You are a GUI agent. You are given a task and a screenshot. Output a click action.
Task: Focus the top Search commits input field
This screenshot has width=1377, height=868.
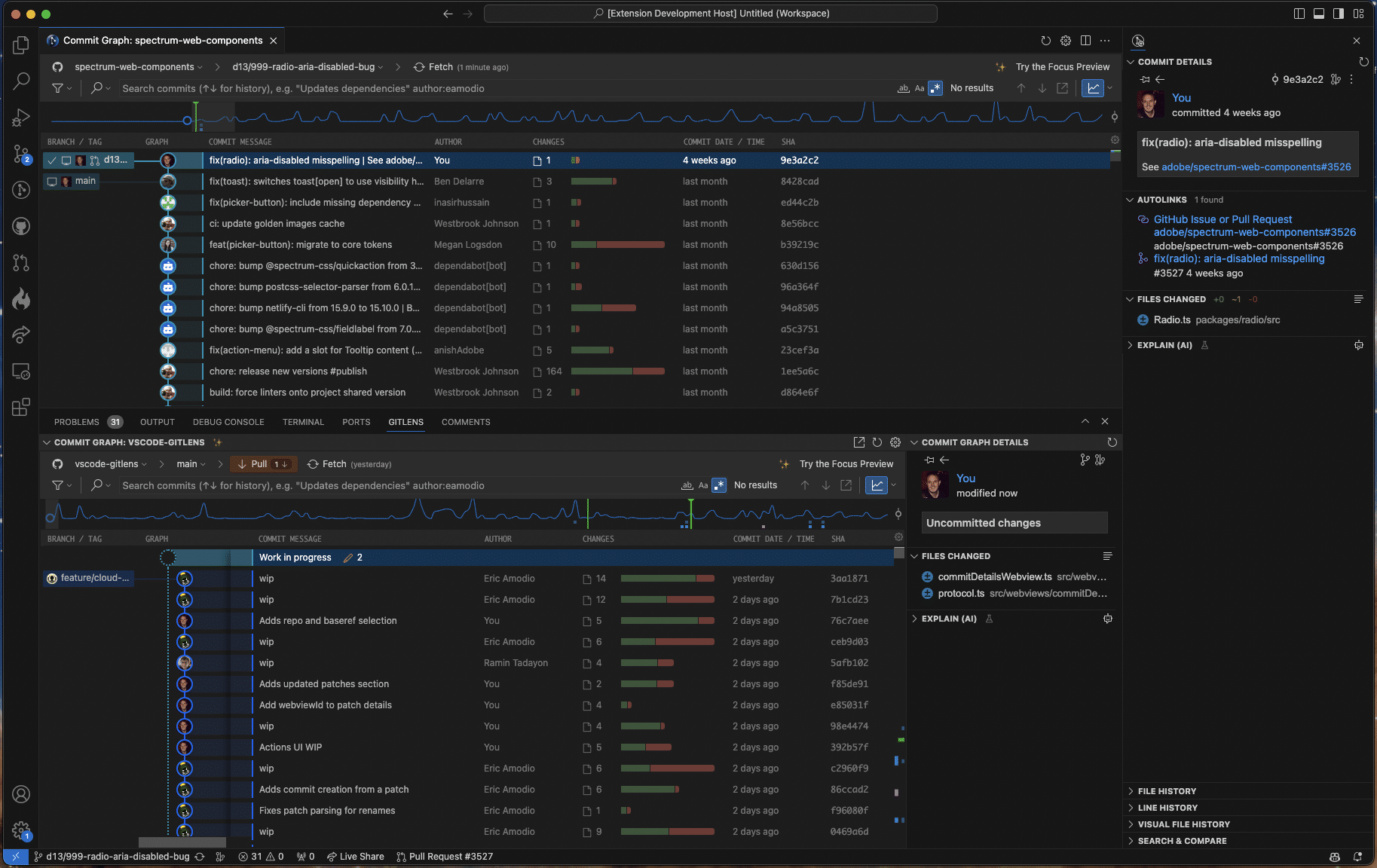(x=505, y=88)
